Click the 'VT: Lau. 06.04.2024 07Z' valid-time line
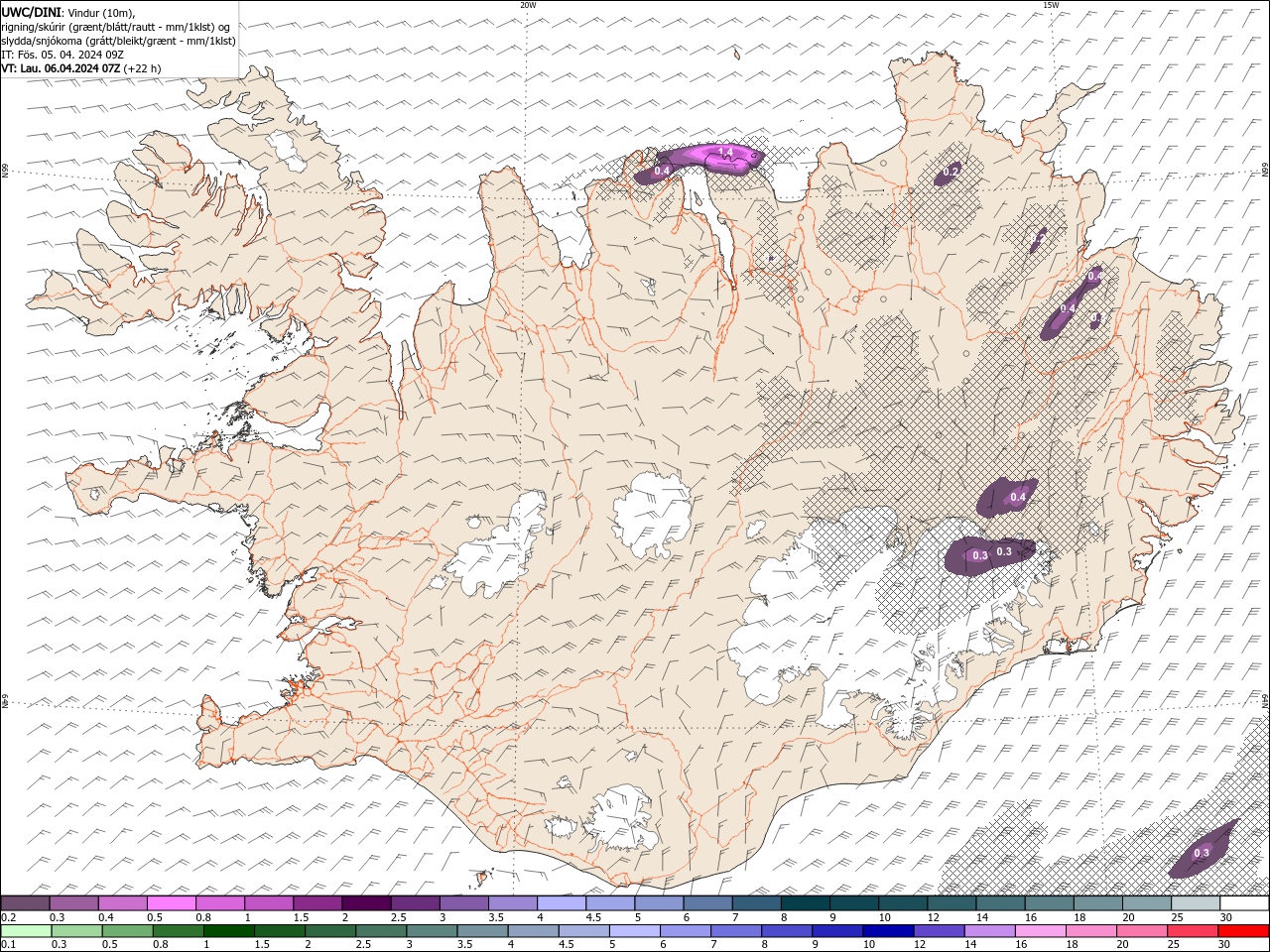 [x=81, y=68]
